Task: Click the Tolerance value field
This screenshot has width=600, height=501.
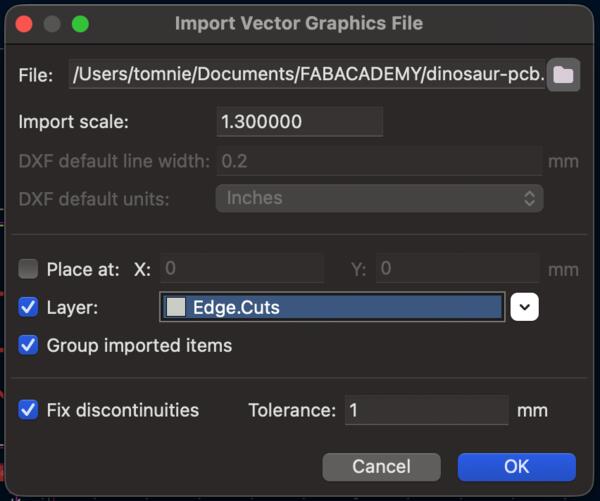Action: coord(426,410)
